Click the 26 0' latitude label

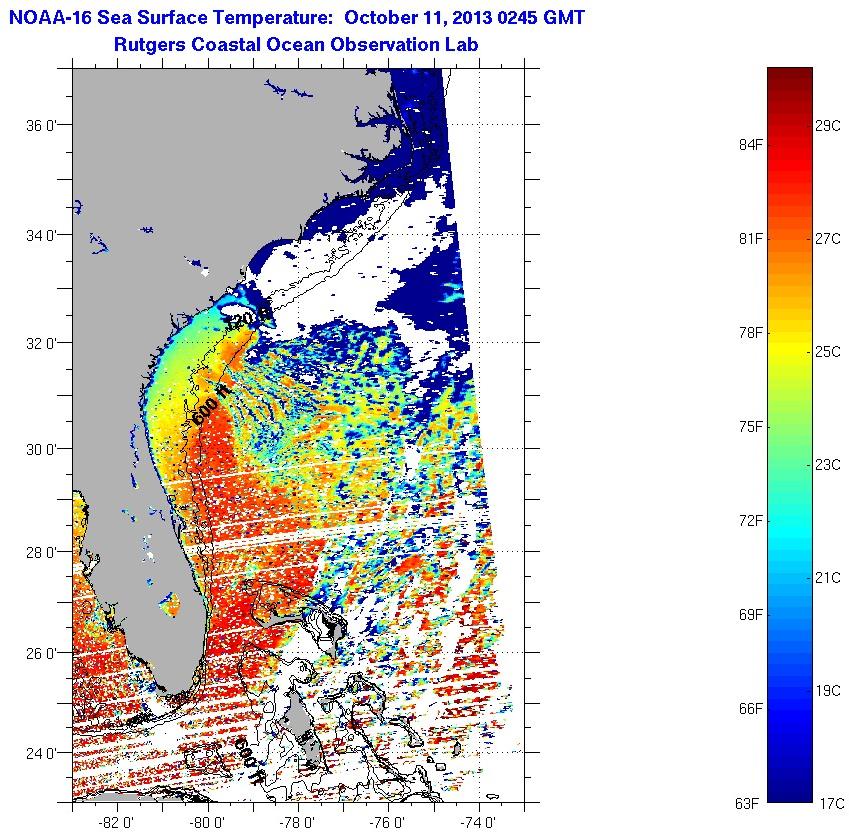[41, 653]
